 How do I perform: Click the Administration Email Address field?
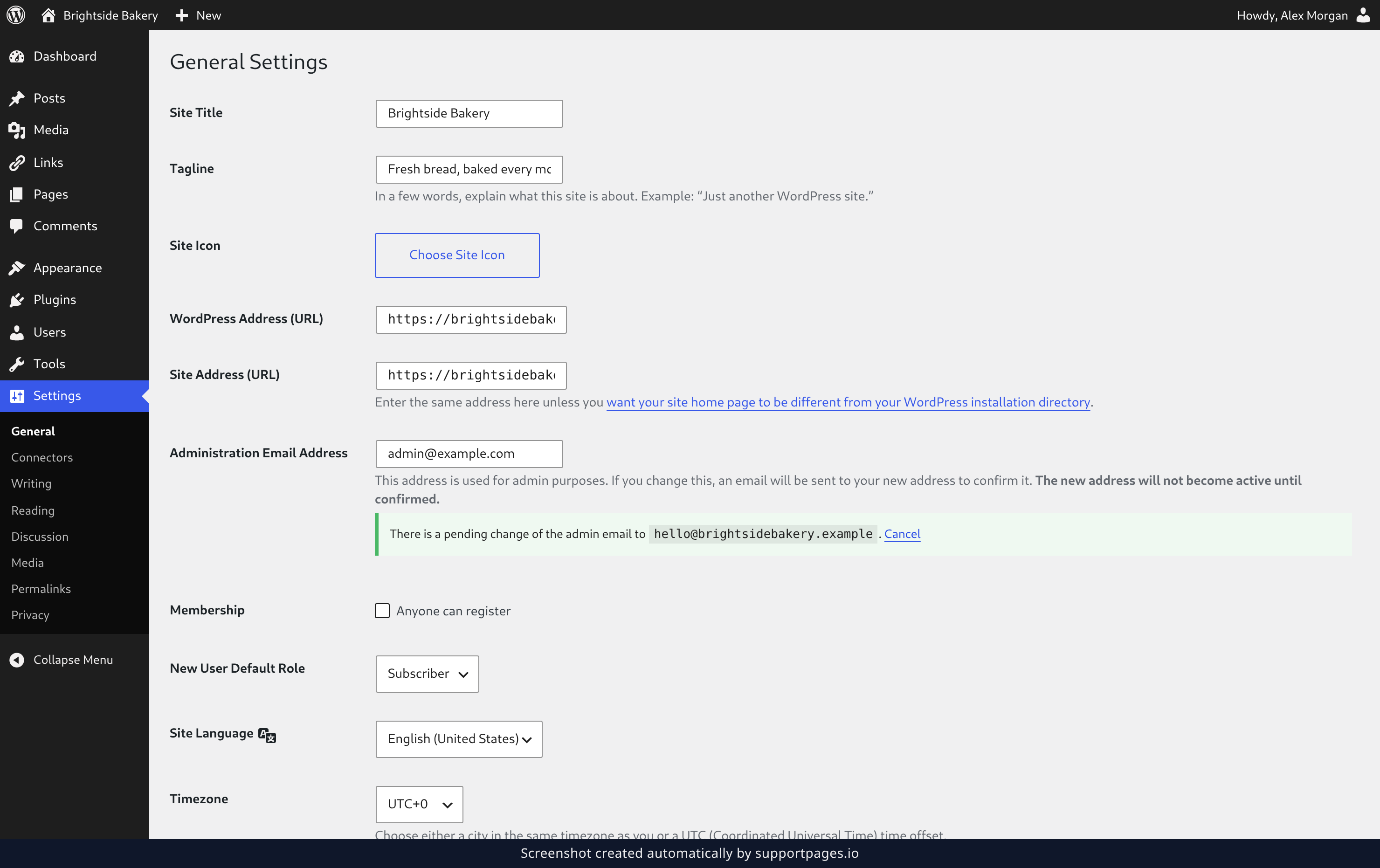[469, 454]
